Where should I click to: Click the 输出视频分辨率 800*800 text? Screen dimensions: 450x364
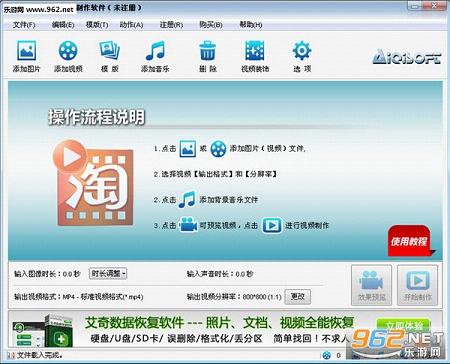coord(234,297)
